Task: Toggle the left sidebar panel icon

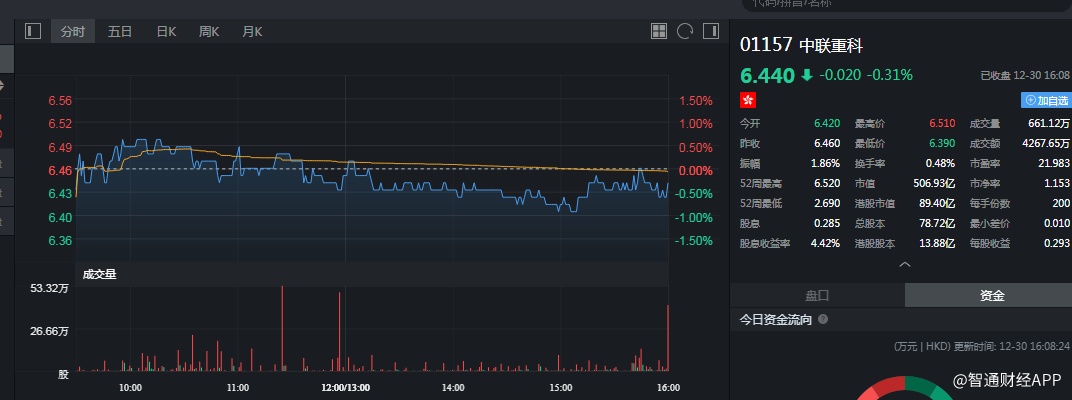Action: pos(33,31)
